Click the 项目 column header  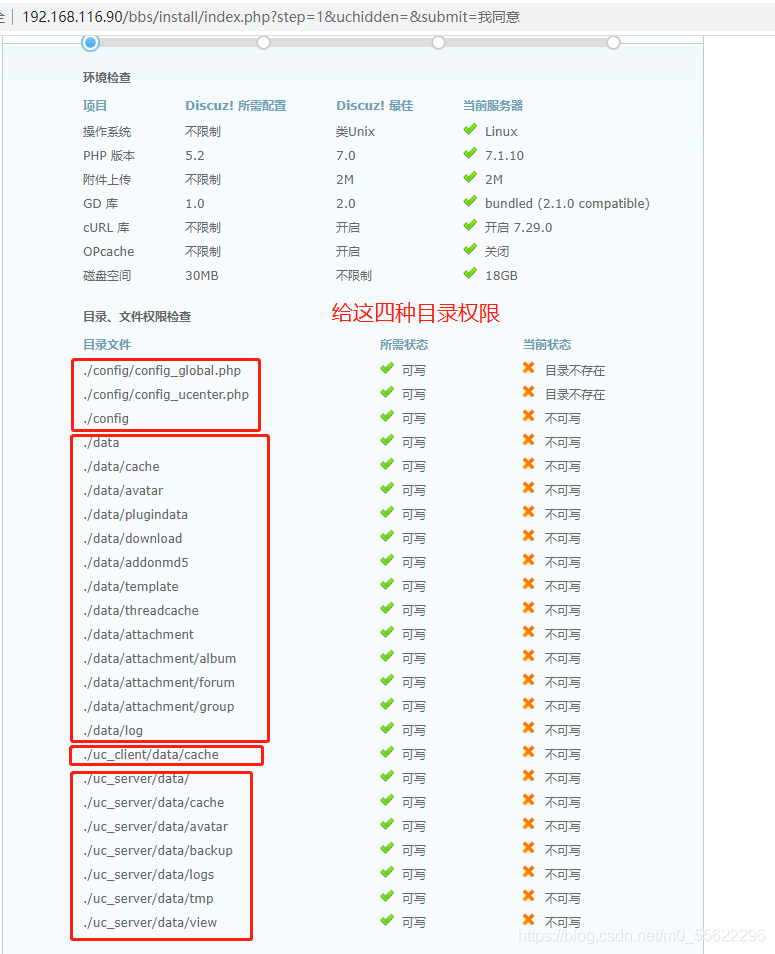tap(95, 105)
